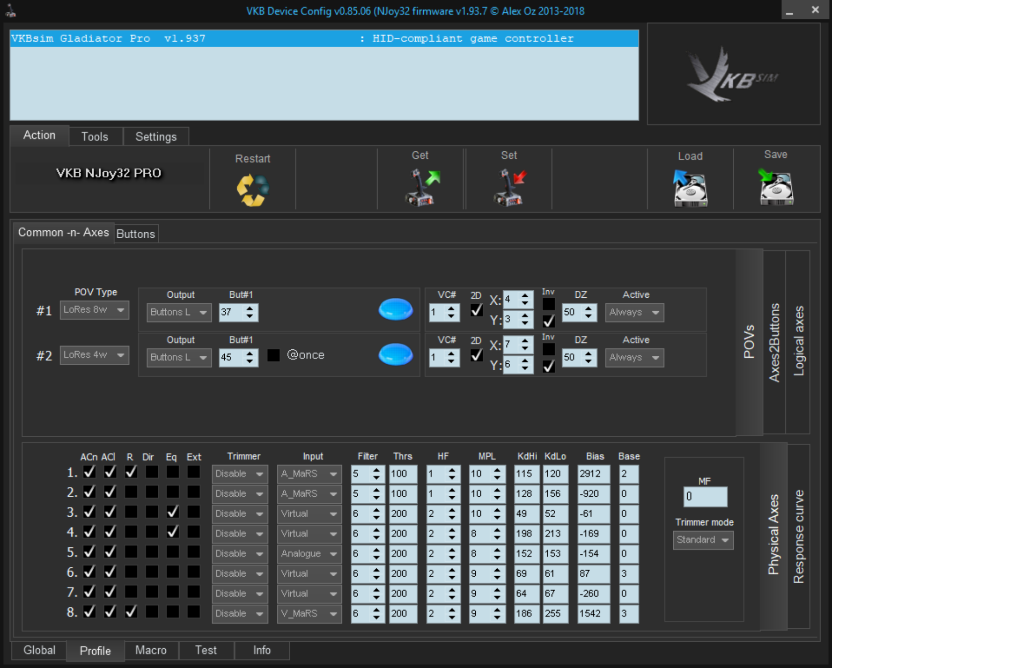
Task: Open the Macro tab
Action: click(151, 650)
